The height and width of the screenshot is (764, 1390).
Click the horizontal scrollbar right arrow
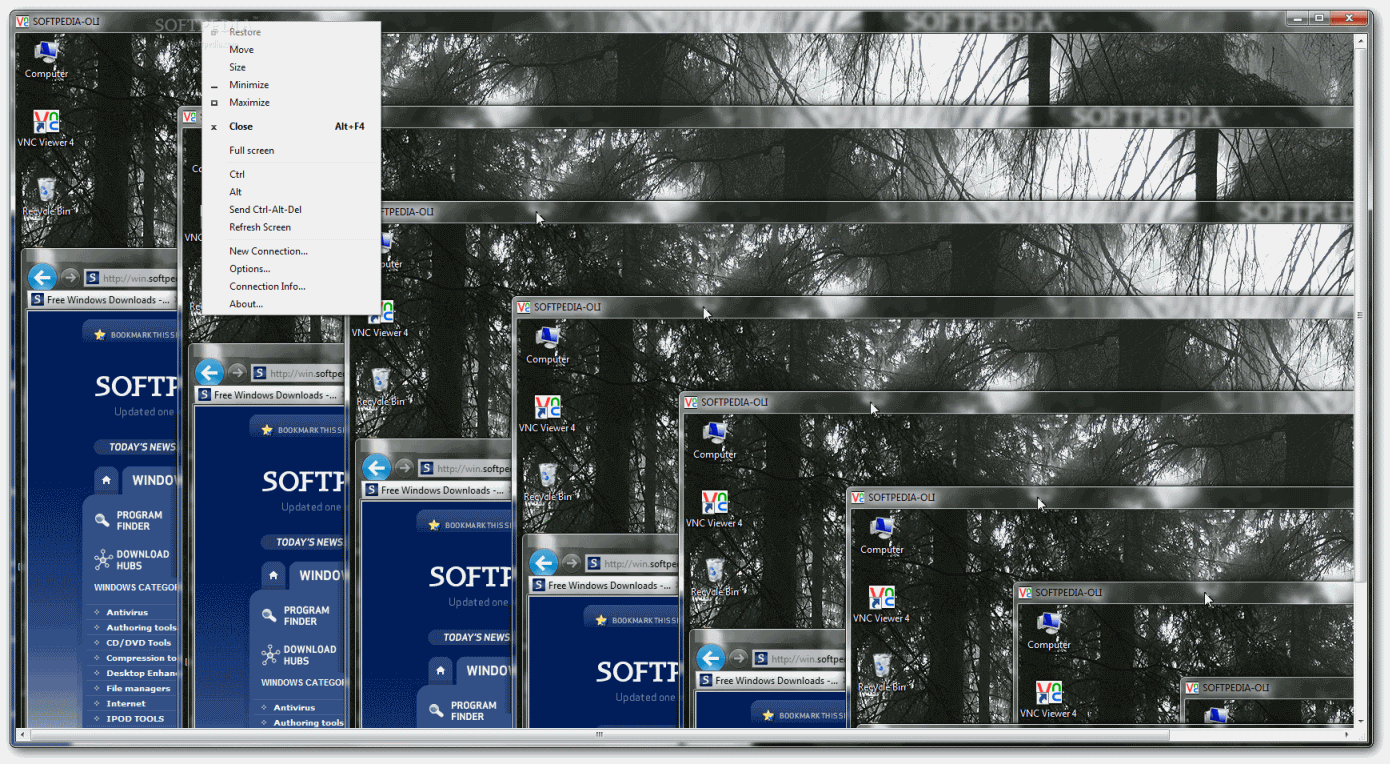point(1346,735)
